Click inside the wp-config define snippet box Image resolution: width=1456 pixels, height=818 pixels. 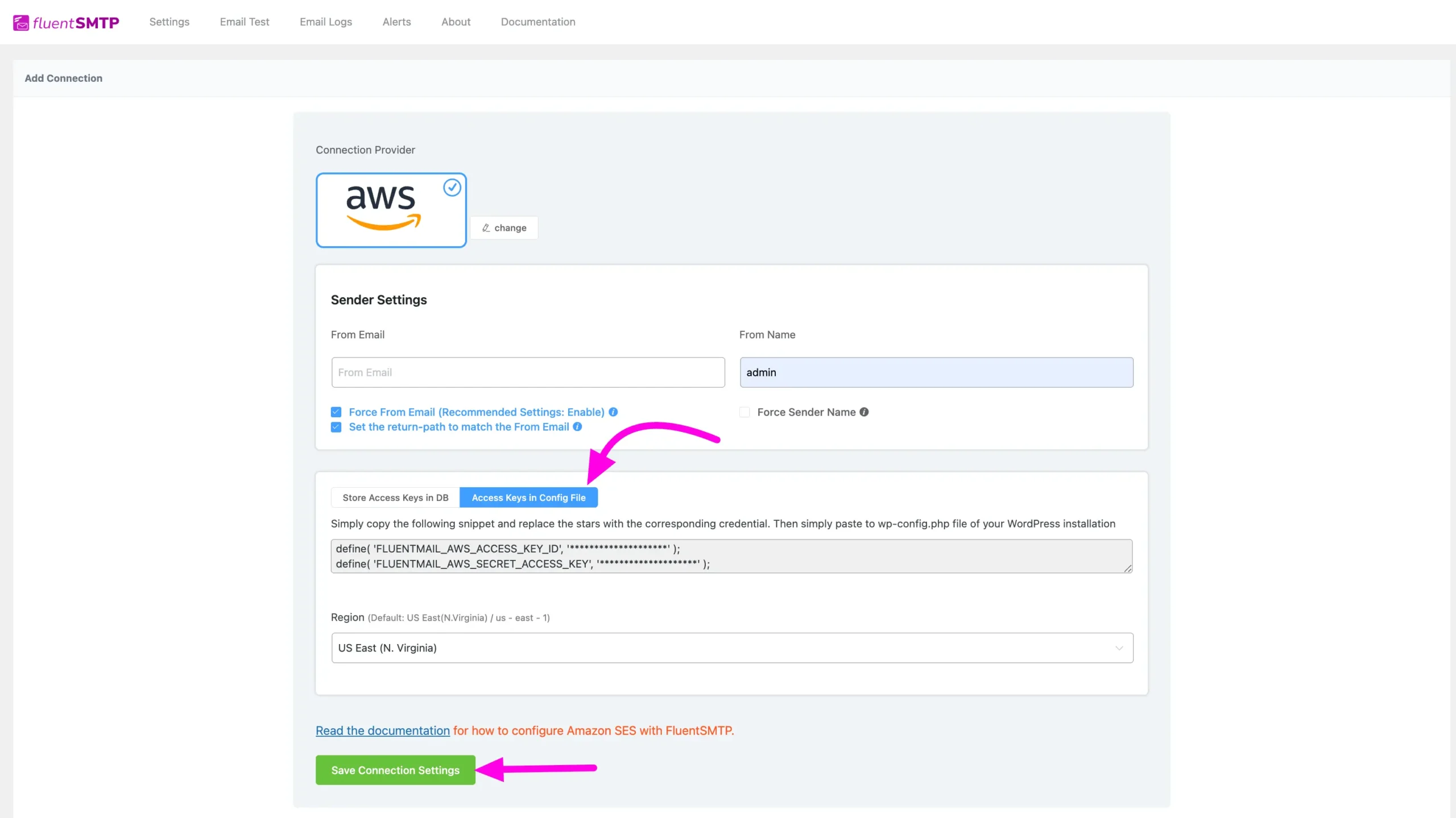click(731, 556)
